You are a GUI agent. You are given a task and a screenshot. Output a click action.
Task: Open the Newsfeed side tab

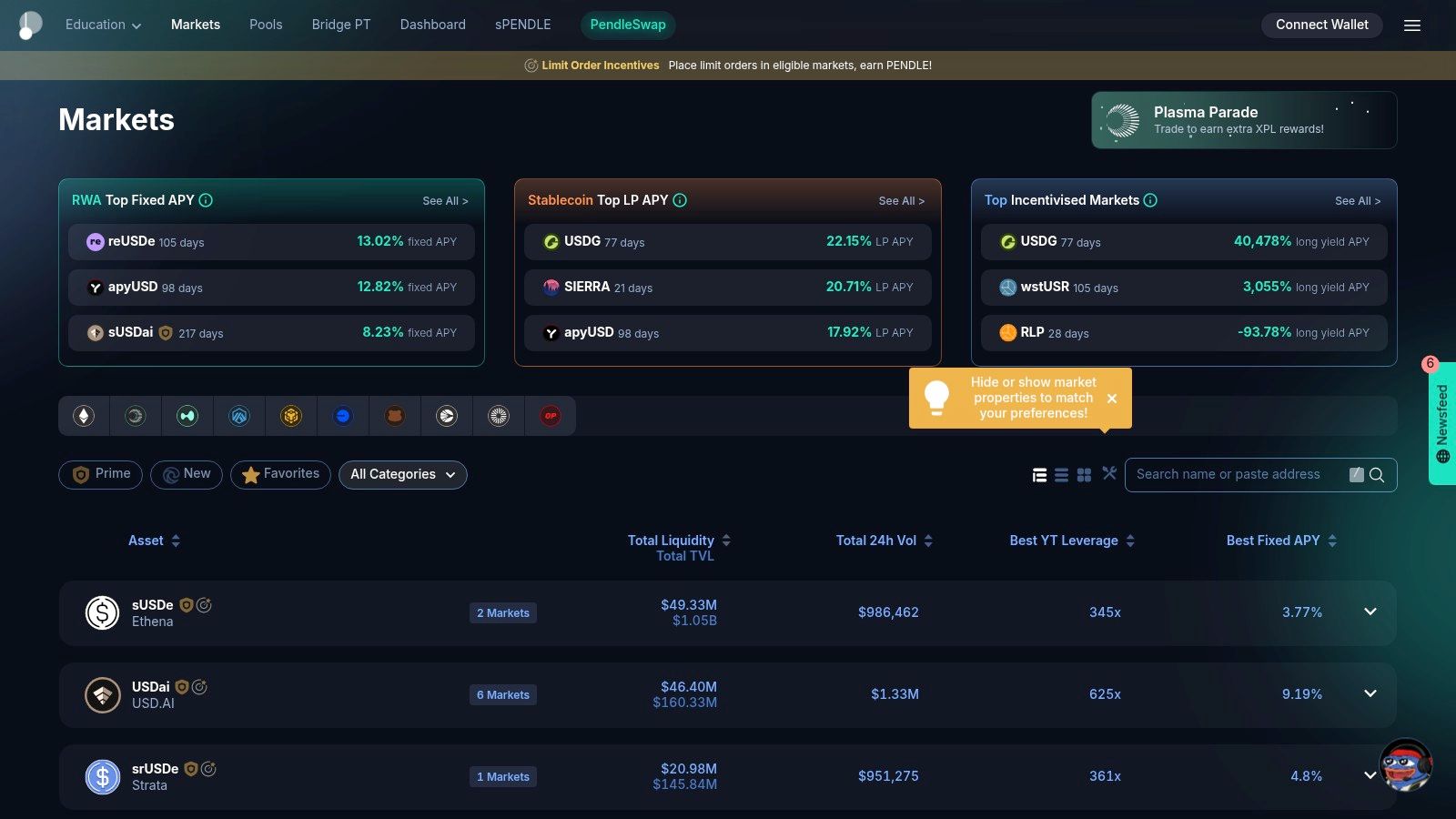(1442, 423)
